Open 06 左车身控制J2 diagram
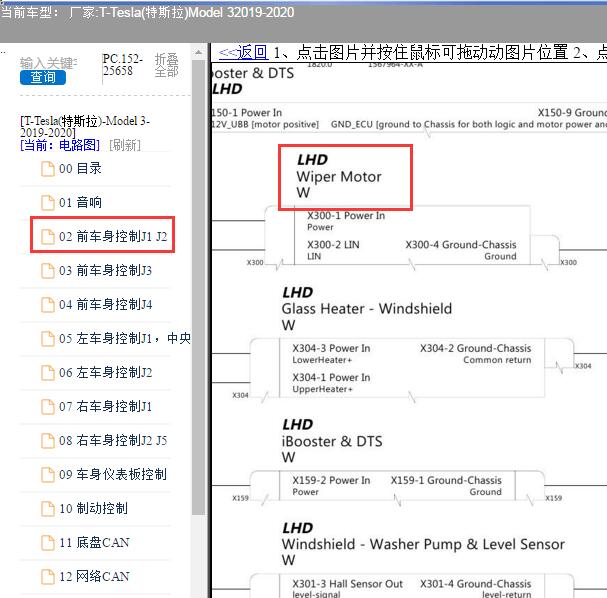Viewport: 607px width, 598px height. 105,373
